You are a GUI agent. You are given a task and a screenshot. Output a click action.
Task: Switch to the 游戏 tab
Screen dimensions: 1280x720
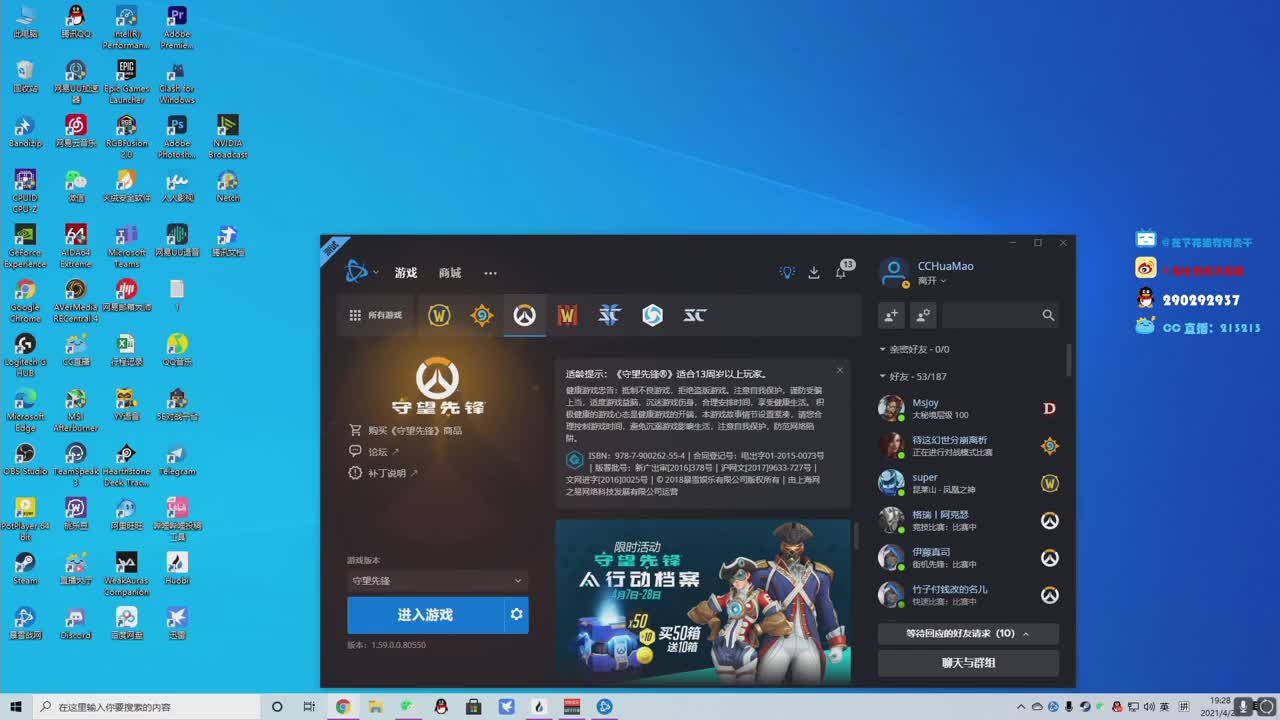click(x=406, y=273)
